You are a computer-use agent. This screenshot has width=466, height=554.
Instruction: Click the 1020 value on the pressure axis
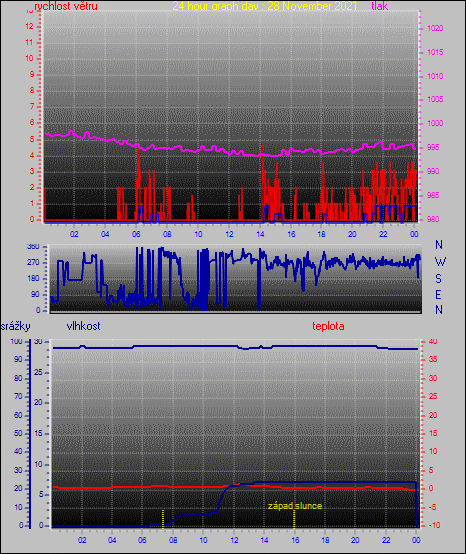click(x=435, y=28)
